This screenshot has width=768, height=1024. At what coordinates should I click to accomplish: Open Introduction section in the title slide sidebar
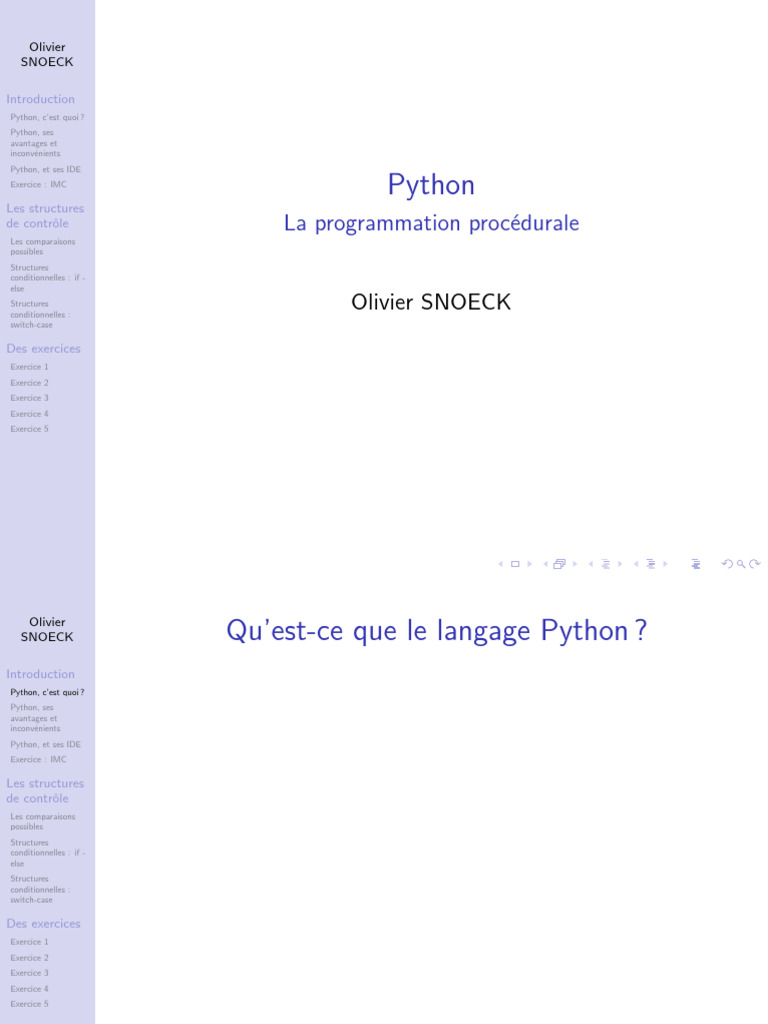pos(40,99)
